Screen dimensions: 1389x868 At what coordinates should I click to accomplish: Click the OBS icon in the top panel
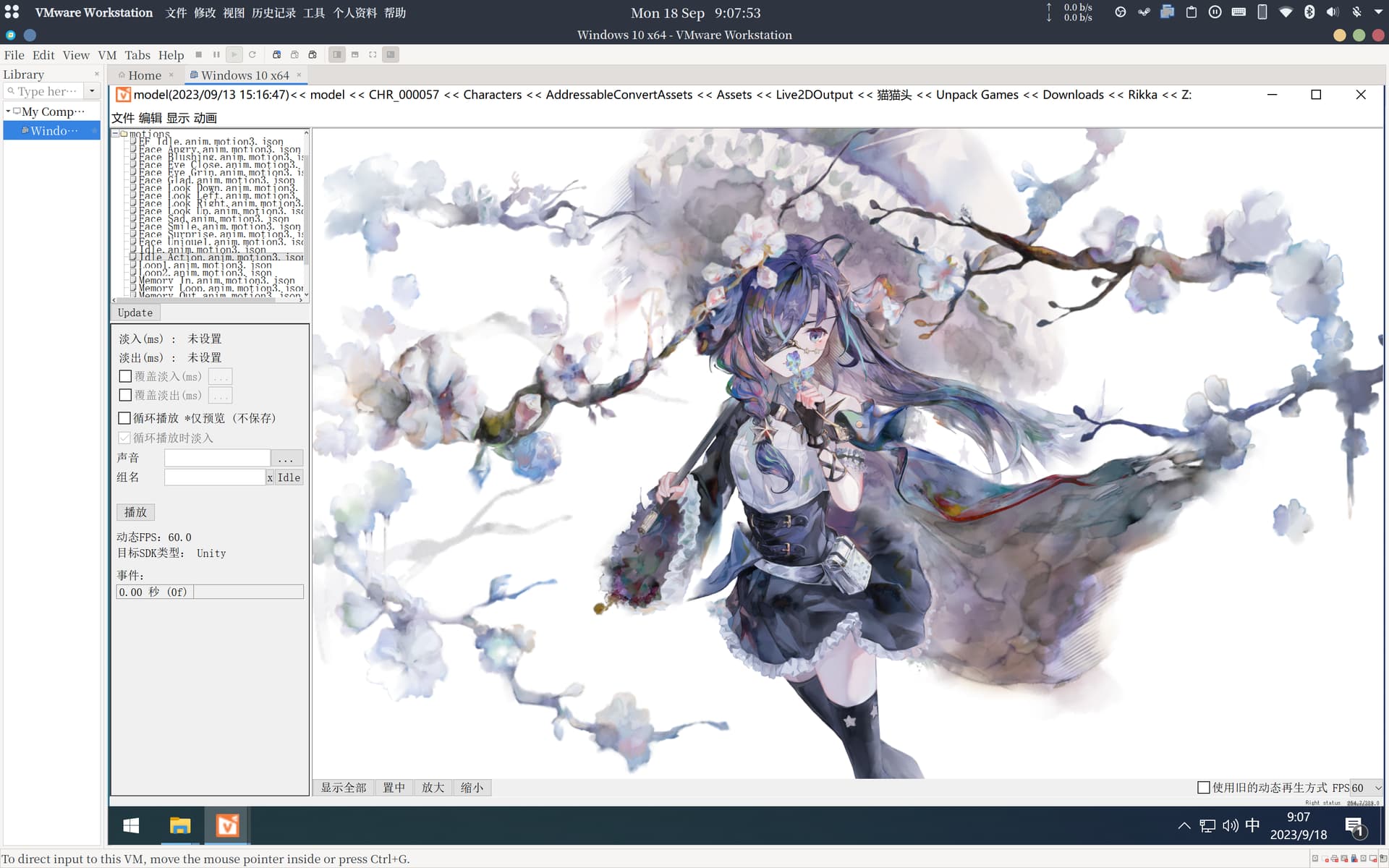coord(1121,12)
